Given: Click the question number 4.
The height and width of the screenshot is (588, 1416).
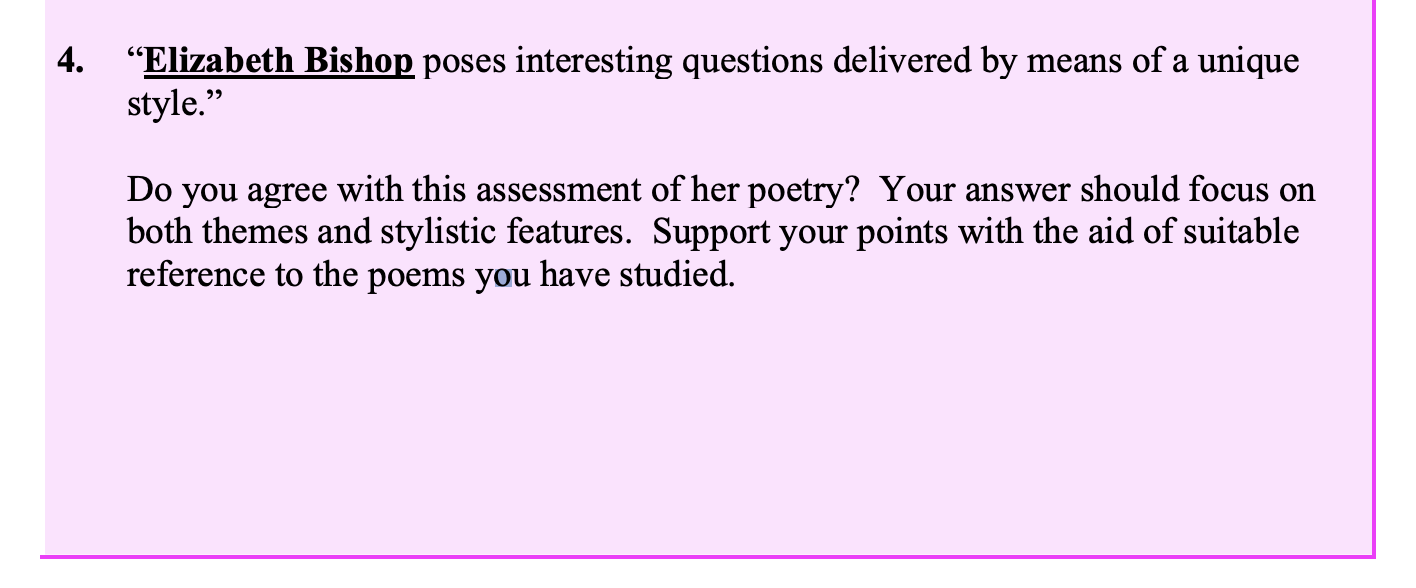Looking at the screenshot, I should 71,62.
